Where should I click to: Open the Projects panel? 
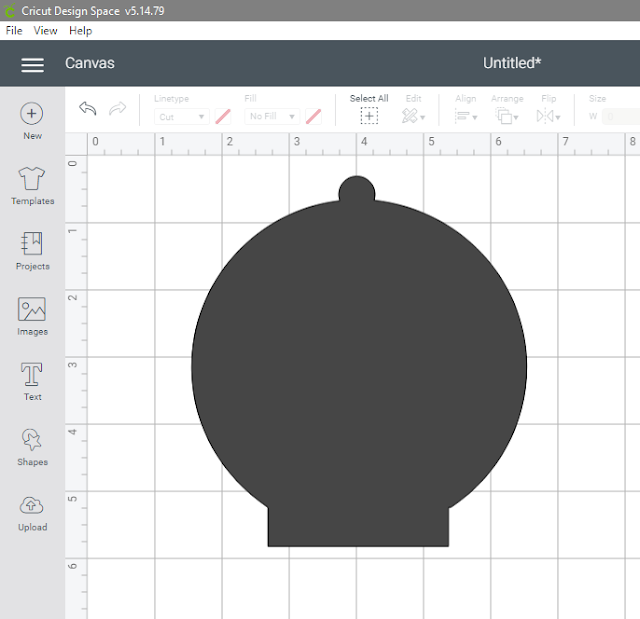coord(32,251)
